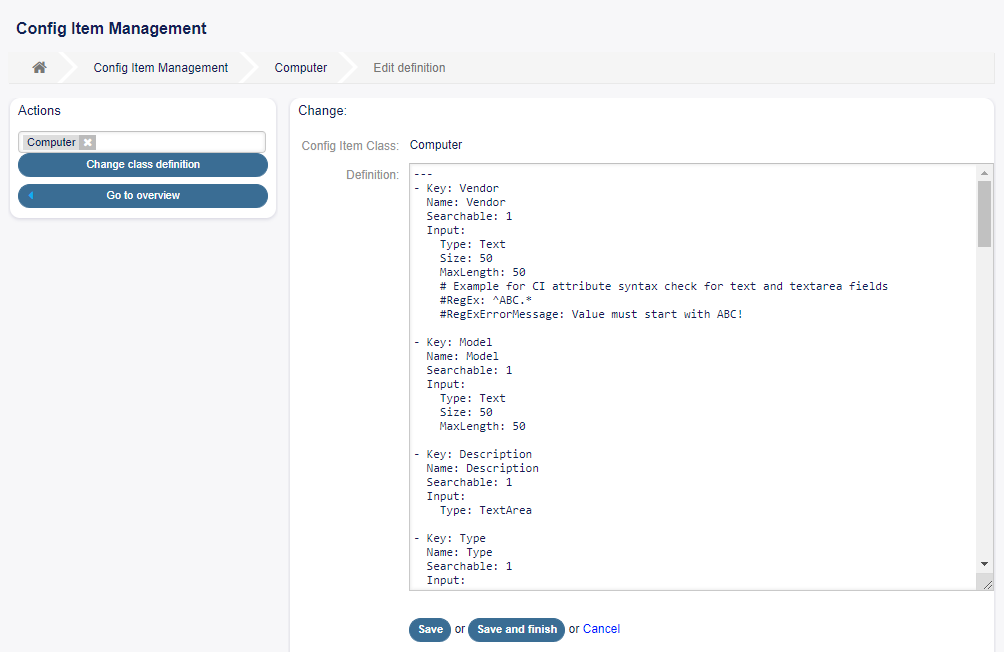Screen dimensions: 1004x652
Task: Click the Change class definition button
Action: click(x=142, y=165)
